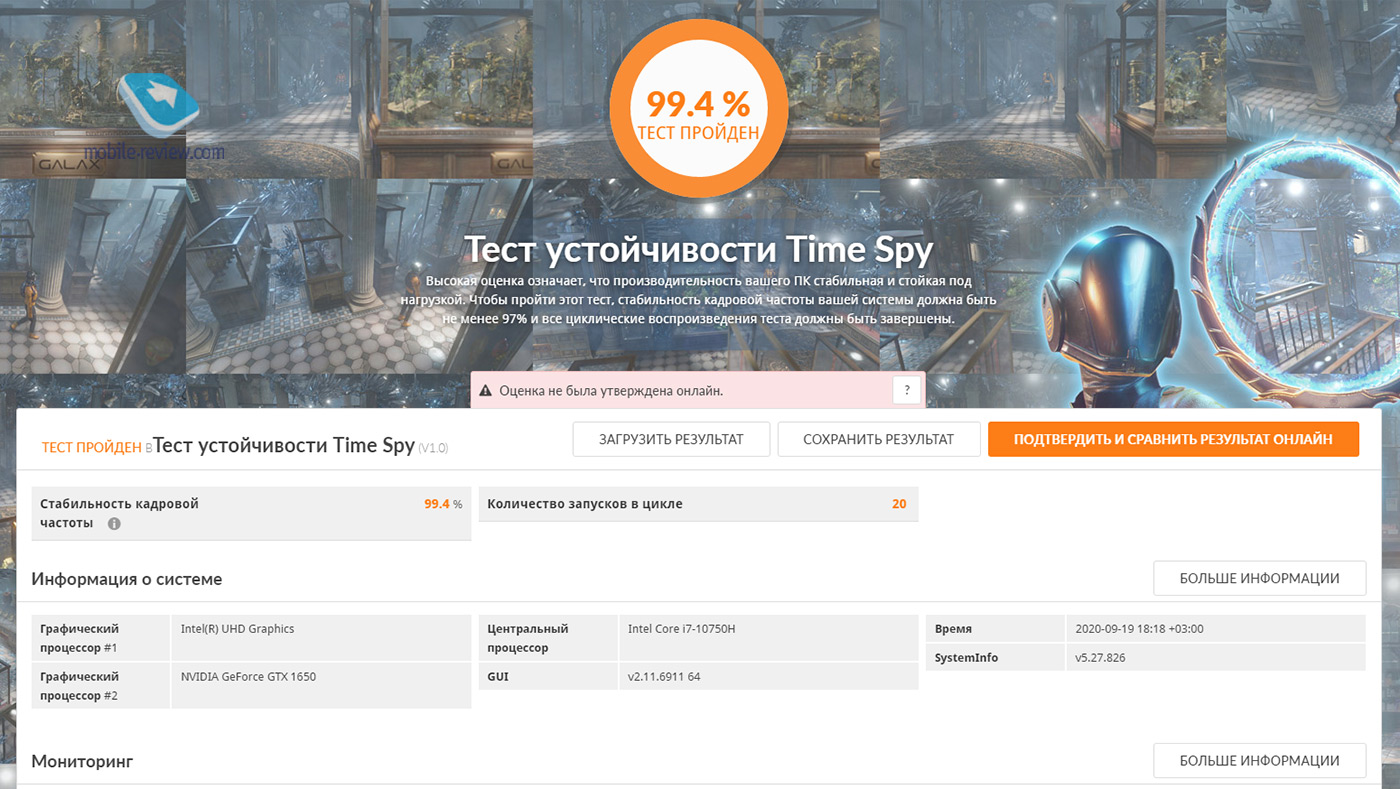Image resolution: width=1400 pixels, height=789 pixels.
Task: Open the question mark help button
Action: 907,390
